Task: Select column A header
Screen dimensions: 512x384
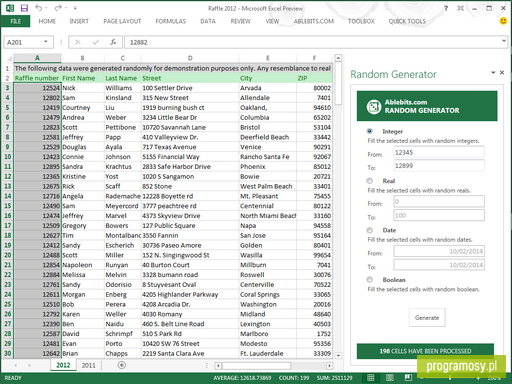Action: click(x=37, y=58)
